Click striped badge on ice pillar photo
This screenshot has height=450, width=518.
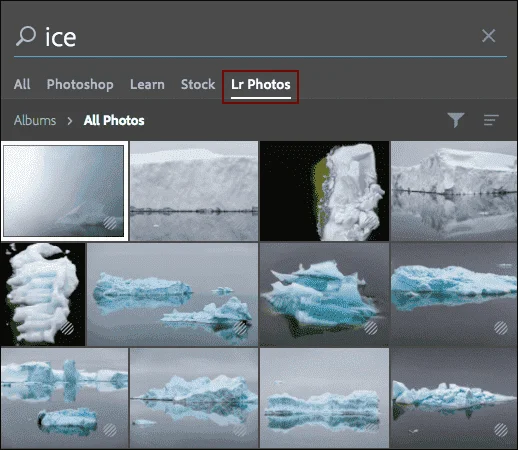[110, 430]
